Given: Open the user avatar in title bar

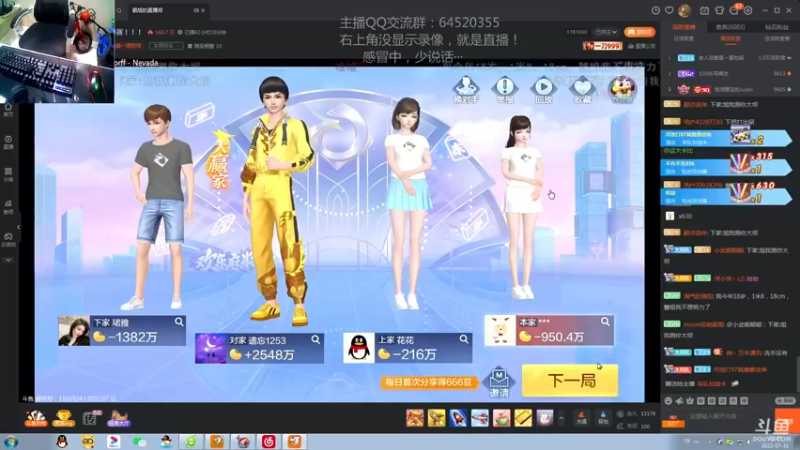Looking at the screenshot, I should [x=685, y=10].
